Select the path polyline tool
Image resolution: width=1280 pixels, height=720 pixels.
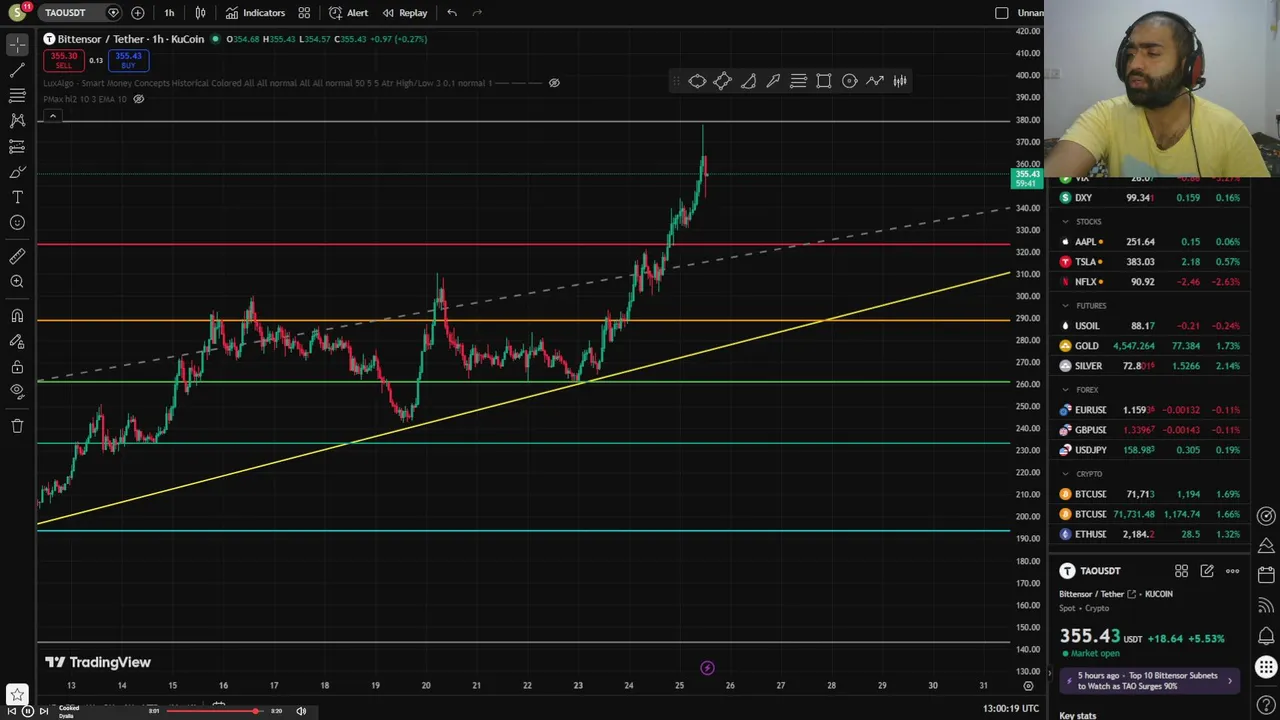[875, 81]
